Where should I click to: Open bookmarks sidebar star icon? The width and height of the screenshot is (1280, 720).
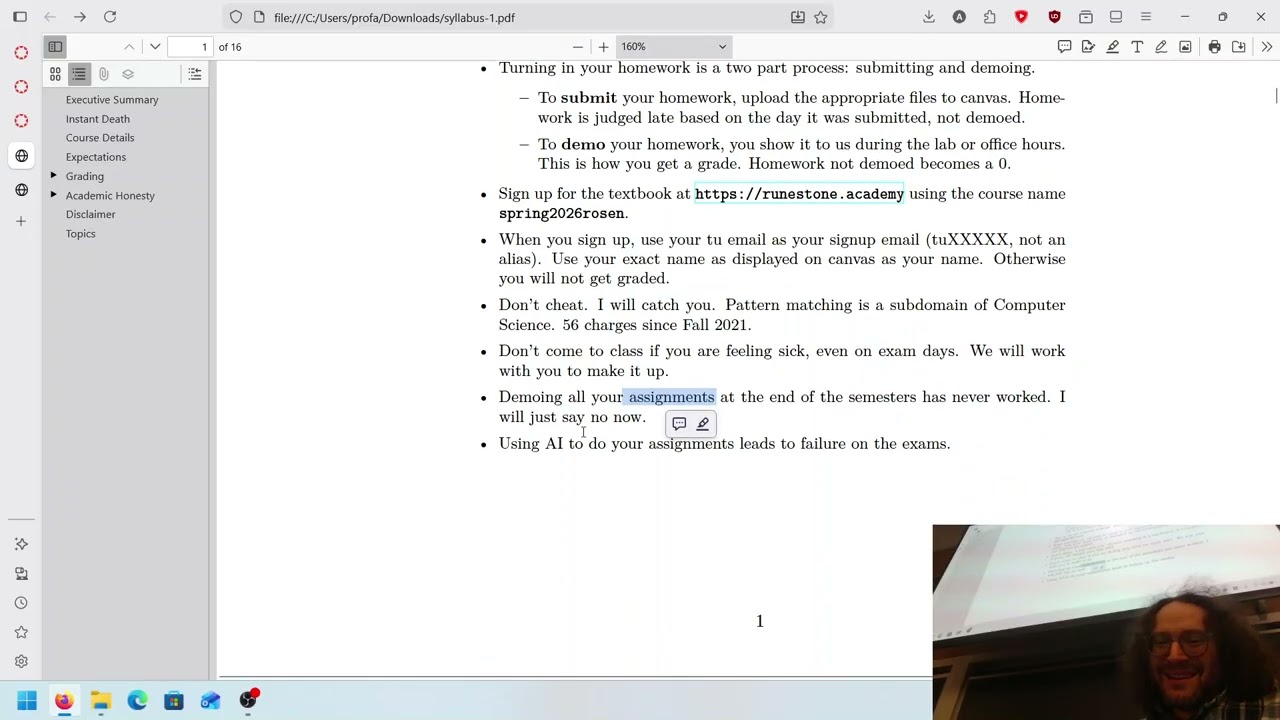click(x=21, y=633)
